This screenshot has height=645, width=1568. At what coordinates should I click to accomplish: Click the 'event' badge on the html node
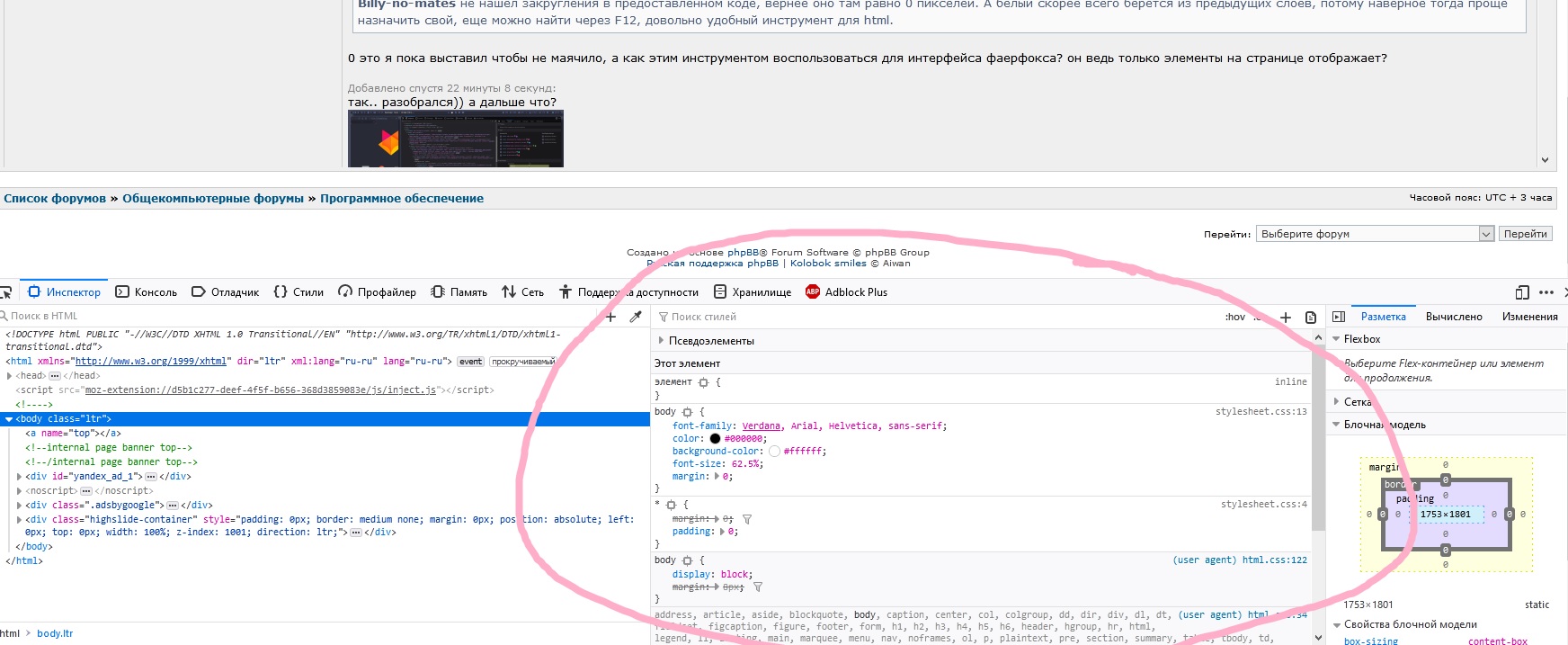pos(471,362)
